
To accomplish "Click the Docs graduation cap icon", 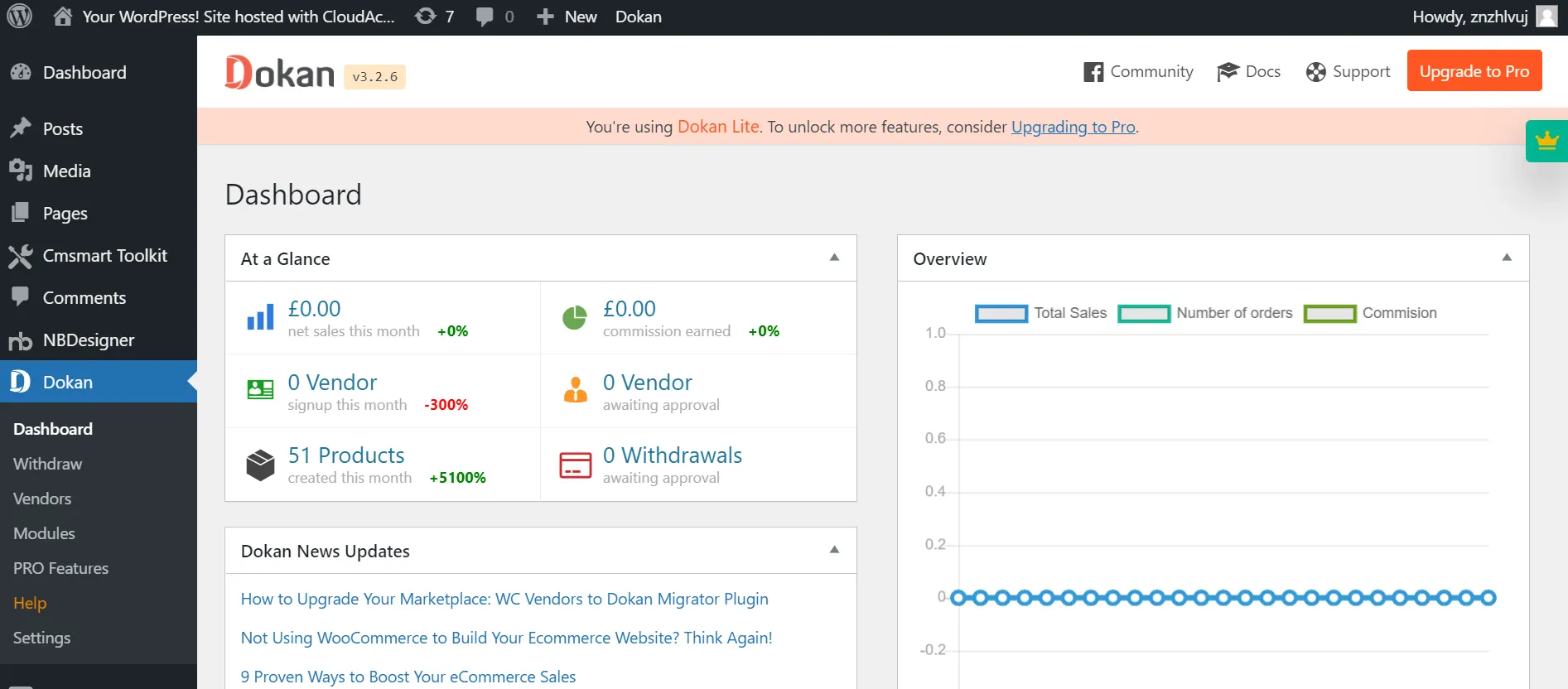I will point(1227,72).
